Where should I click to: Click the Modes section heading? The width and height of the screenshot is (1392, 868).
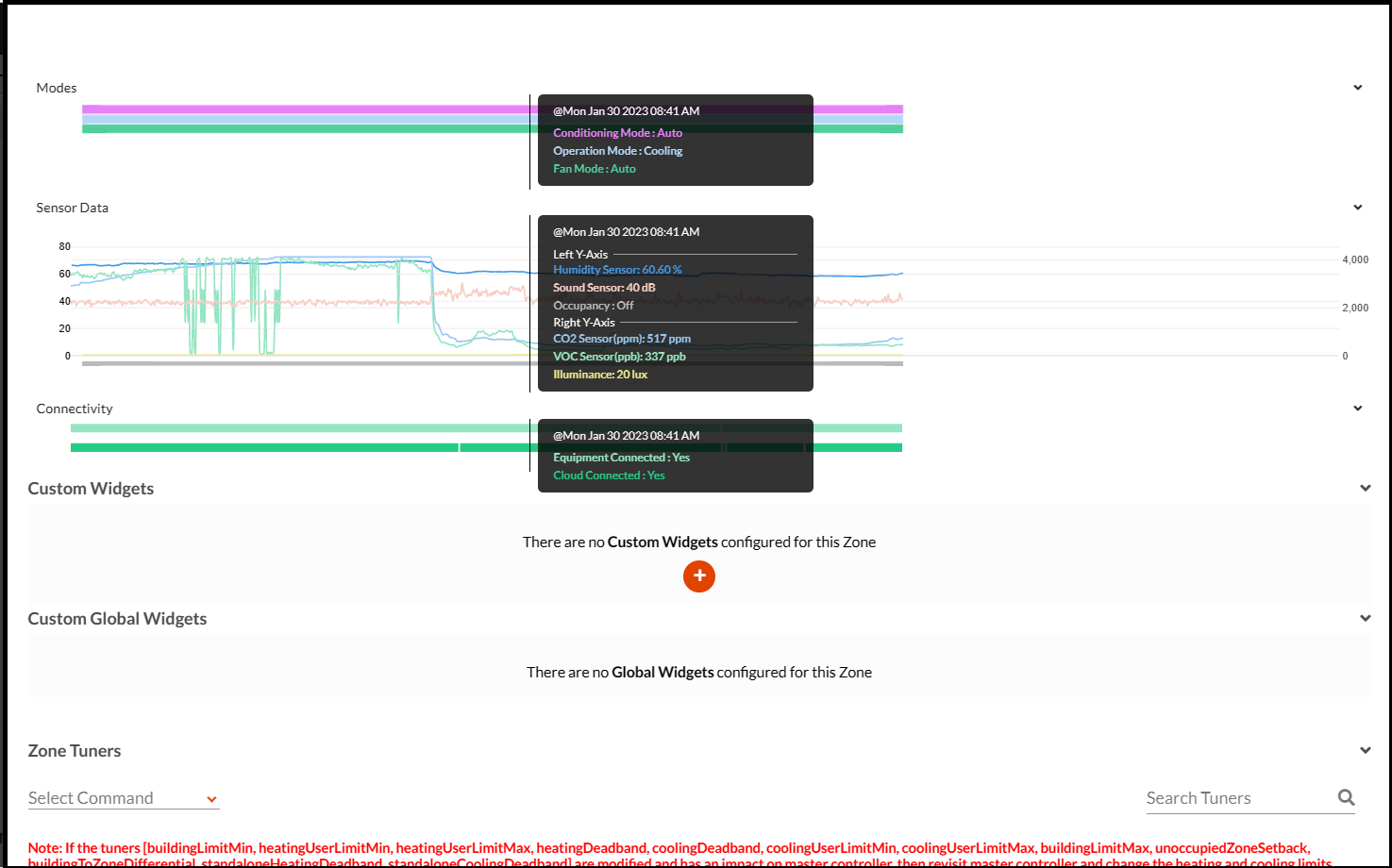[x=57, y=88]
